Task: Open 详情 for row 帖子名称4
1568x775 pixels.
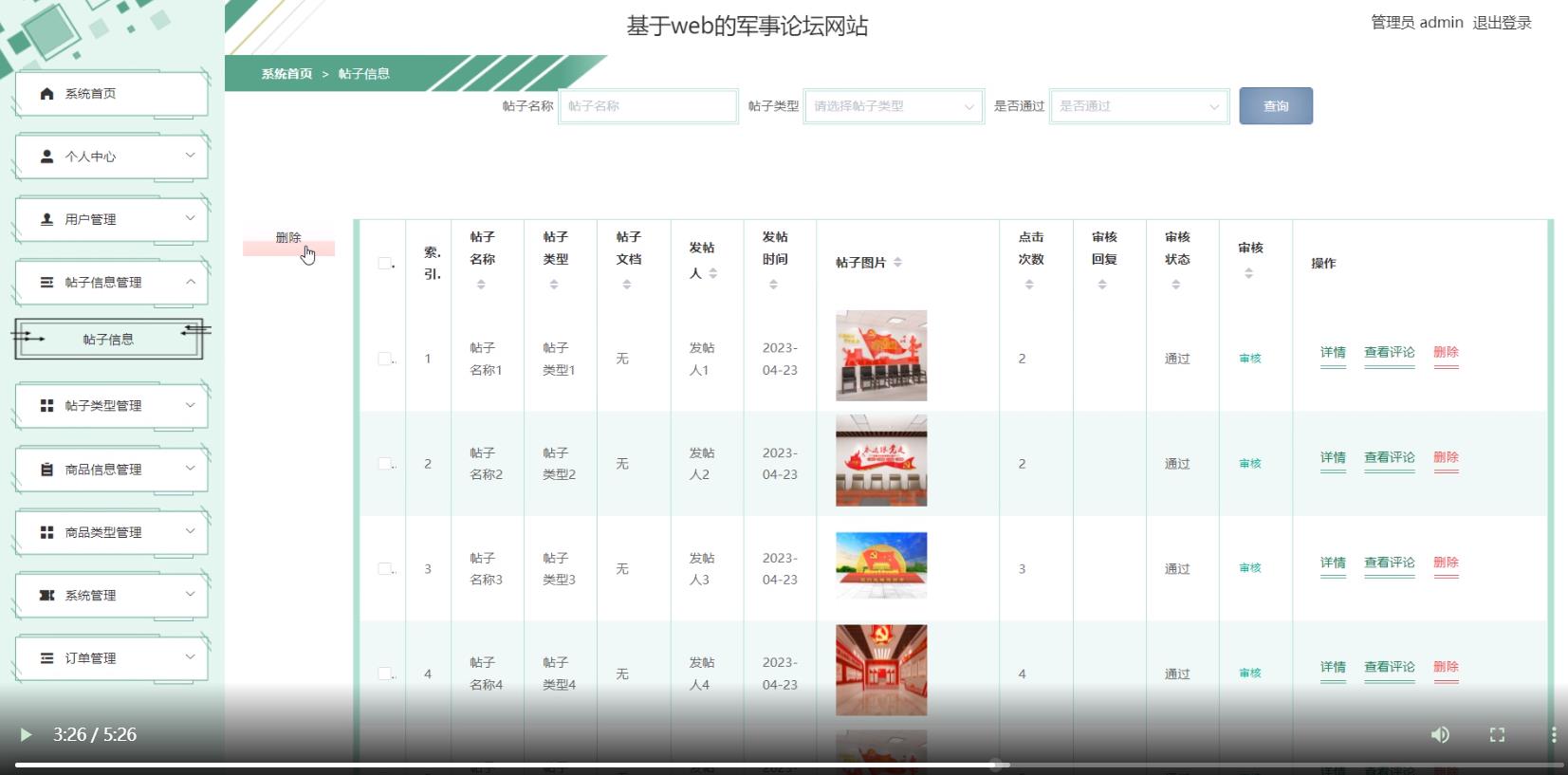Action: pyautogui.click(x=1333, y=667)
